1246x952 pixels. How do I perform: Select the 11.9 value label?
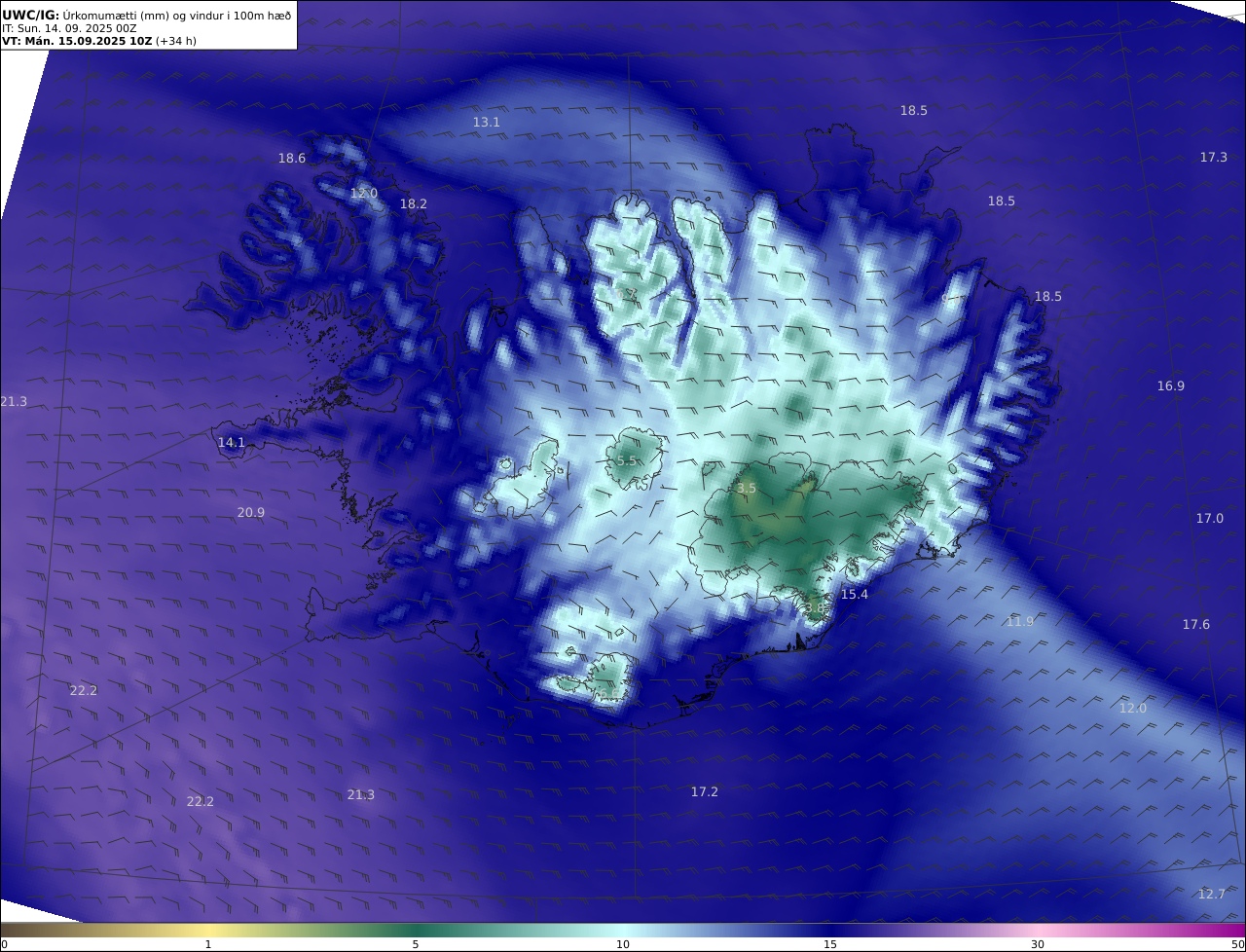1020,621
